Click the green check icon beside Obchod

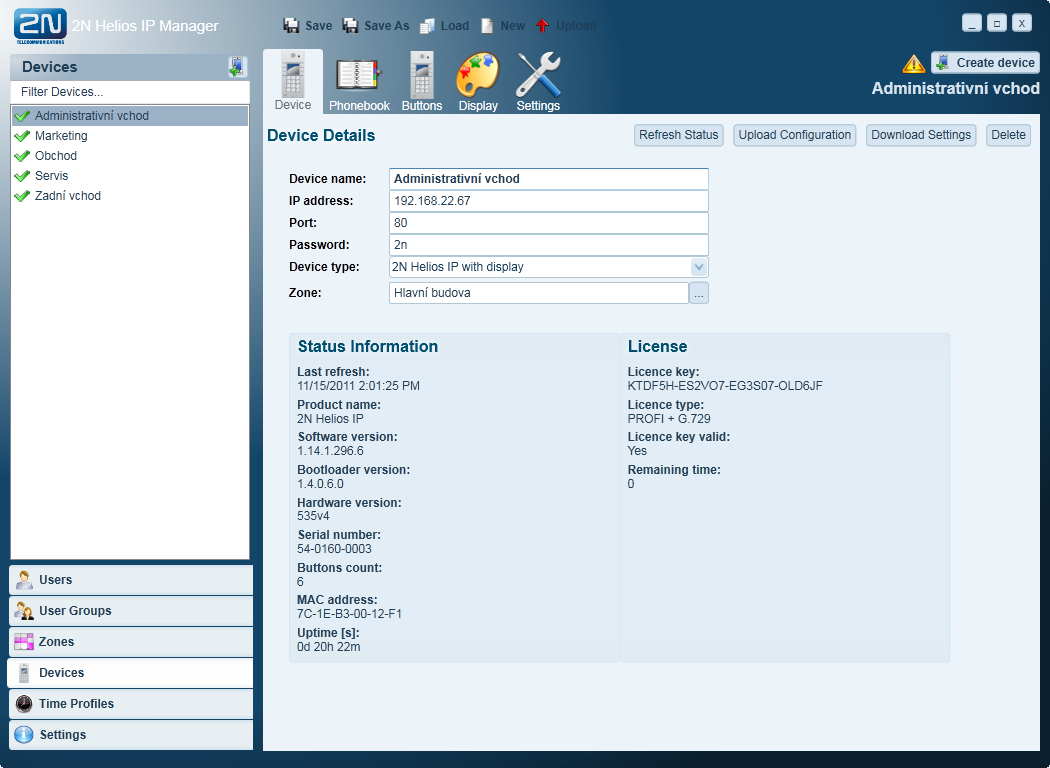(x=22, y=156)
